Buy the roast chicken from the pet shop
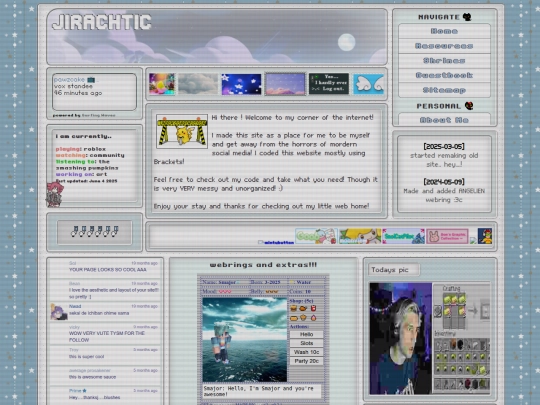The width and height of the screenshot is (540, 405). 303,309
